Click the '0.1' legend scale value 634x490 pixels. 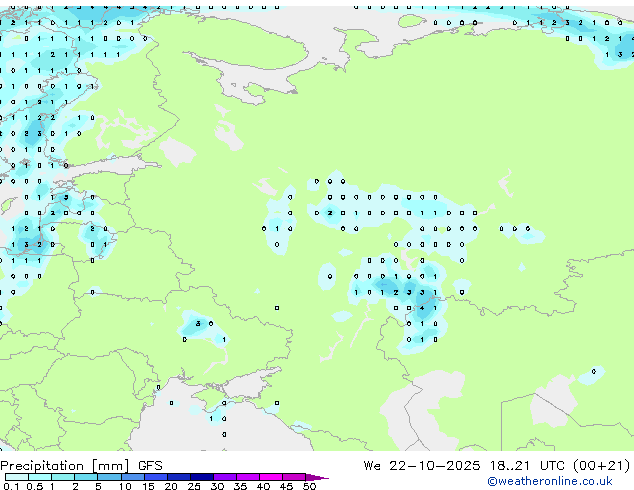11,486
